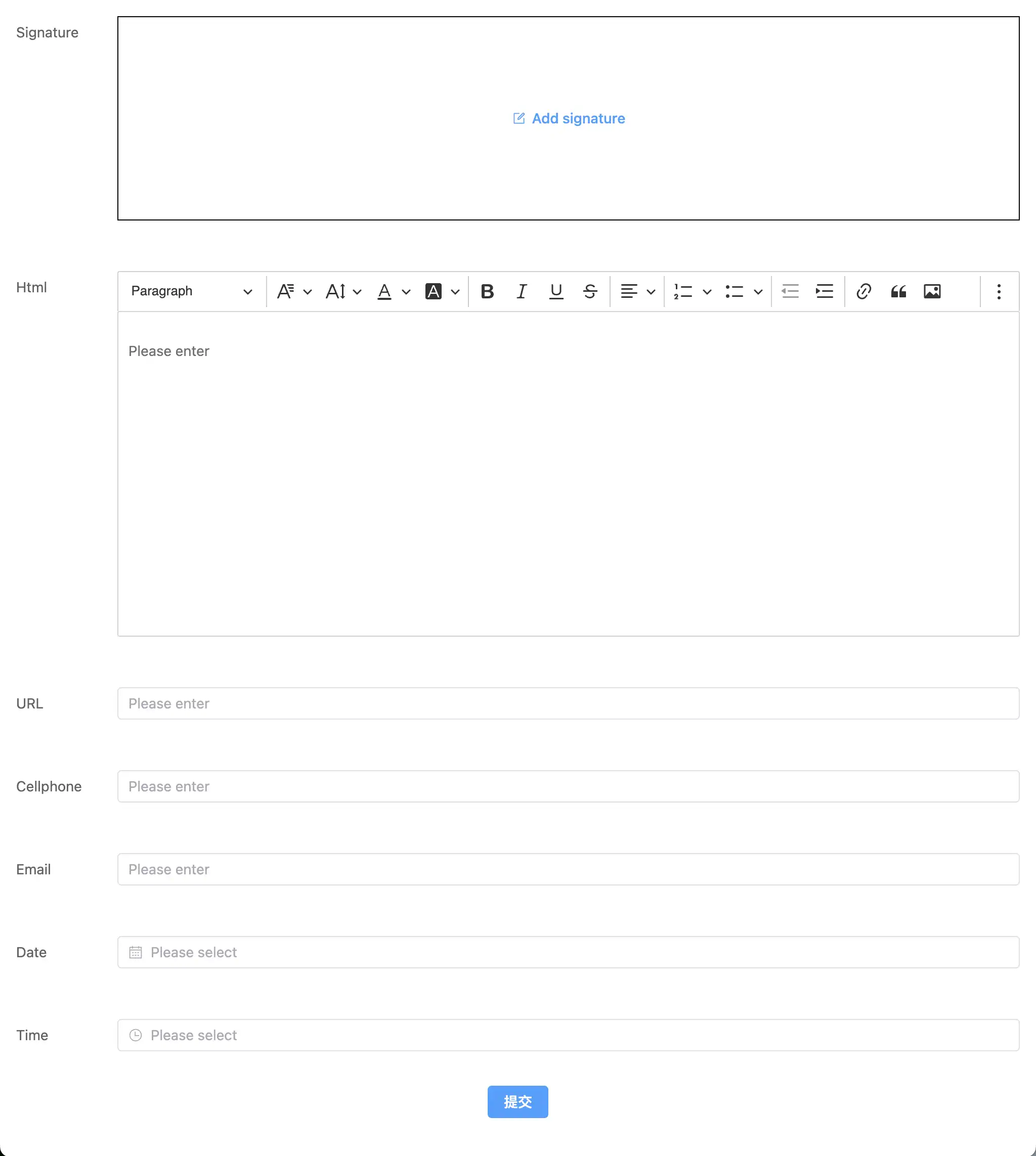Click the 提交 submit button
The height and width of the screenshot is (1156, 1036).
[x=518, y=1101]
